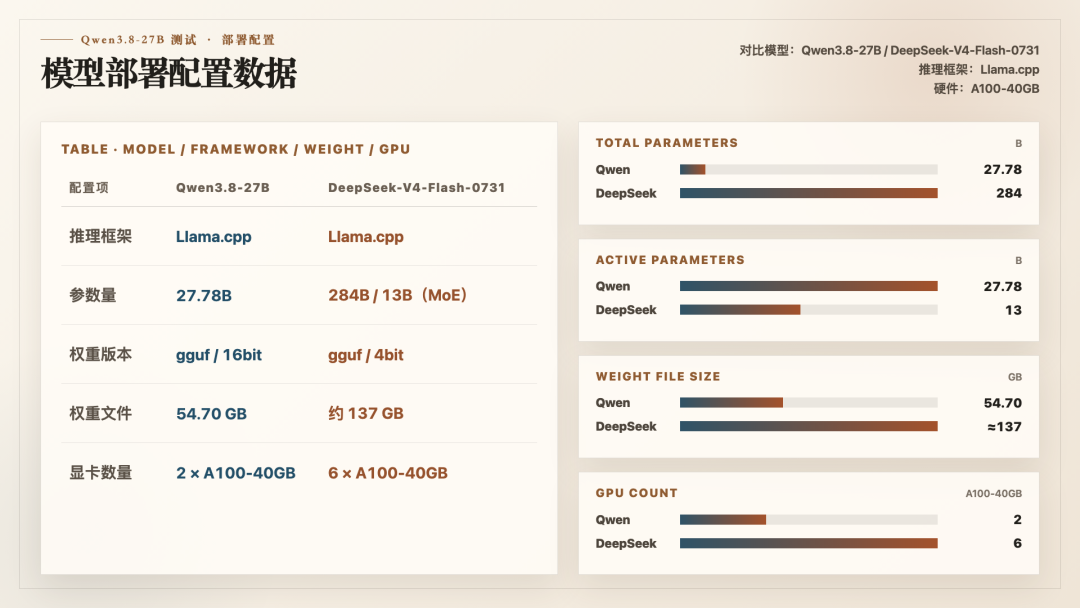Click the DeepSeek bar in Weight File Size
The width and height of the screenshot is (1080, 608).
pos(809,427)
